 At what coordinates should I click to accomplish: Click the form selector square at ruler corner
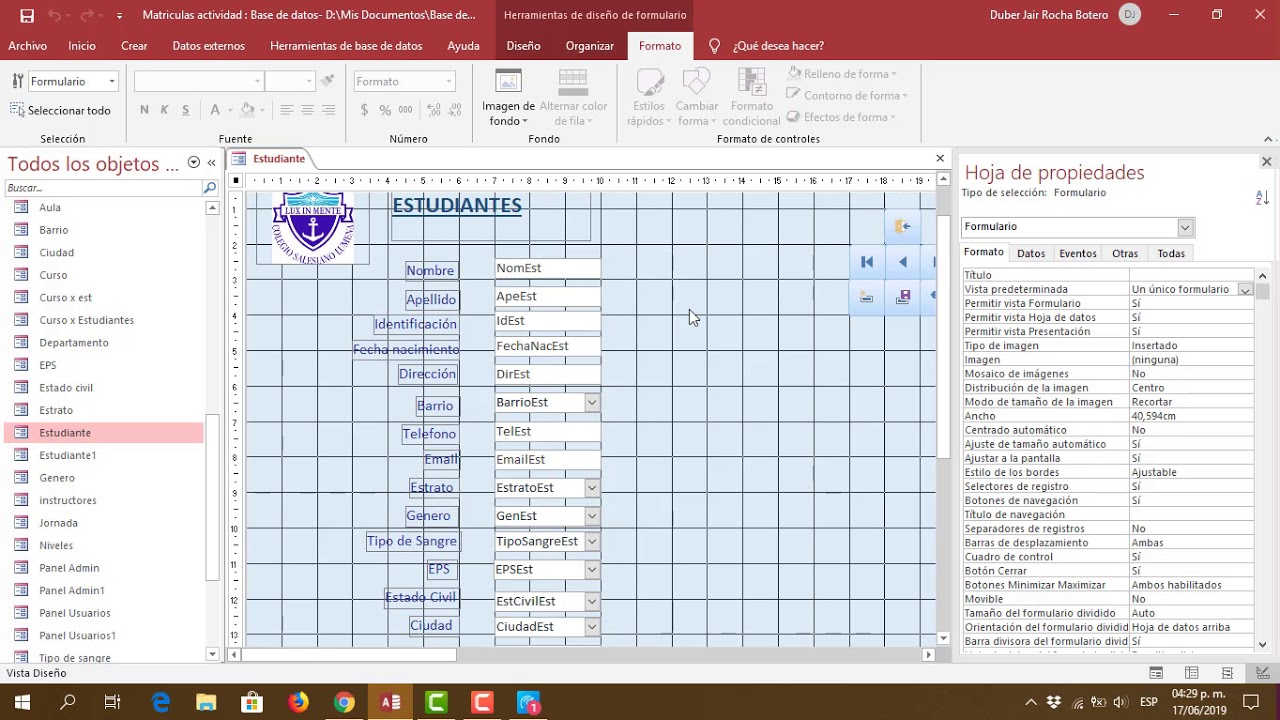point(236,181)
